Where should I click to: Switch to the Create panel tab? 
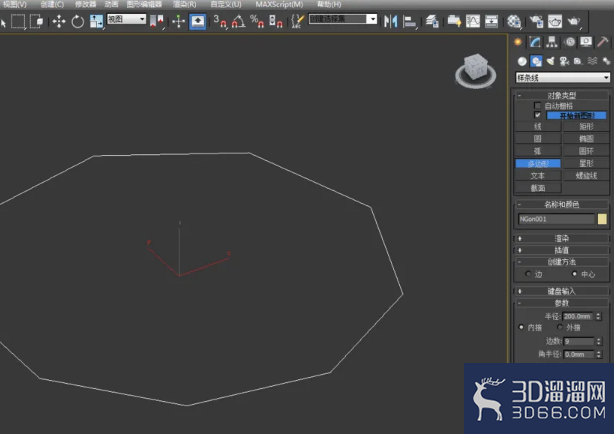(518, 42)
